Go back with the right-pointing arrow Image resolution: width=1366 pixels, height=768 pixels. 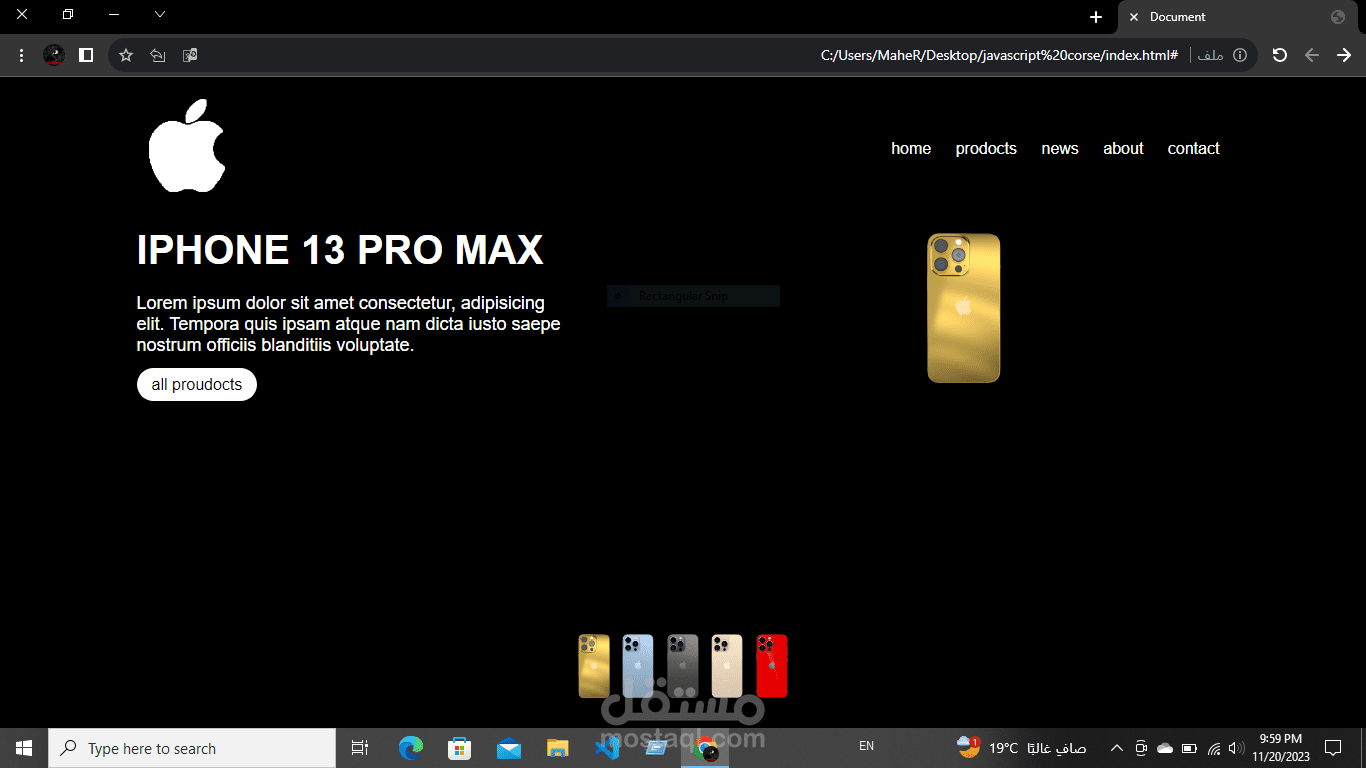pos(1344,56)
